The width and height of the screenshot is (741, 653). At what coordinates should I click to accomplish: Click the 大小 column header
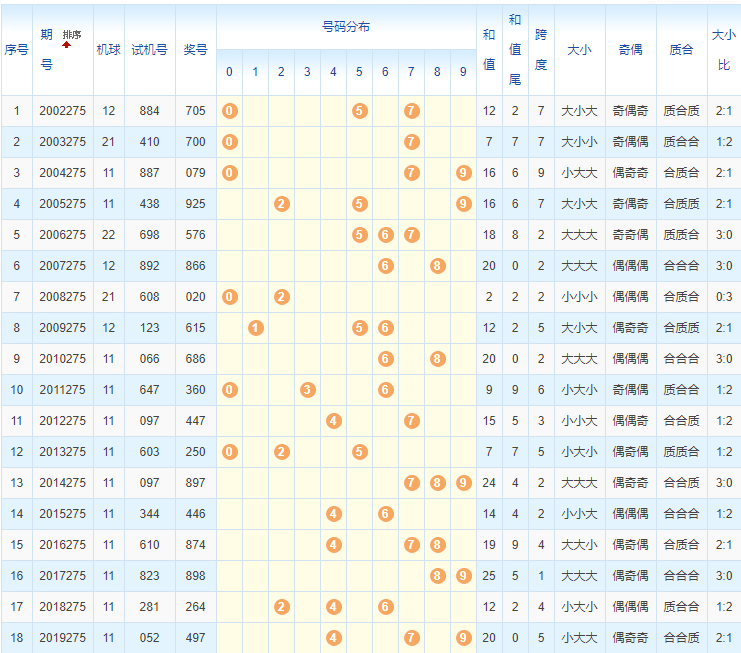tap(579, 49)
